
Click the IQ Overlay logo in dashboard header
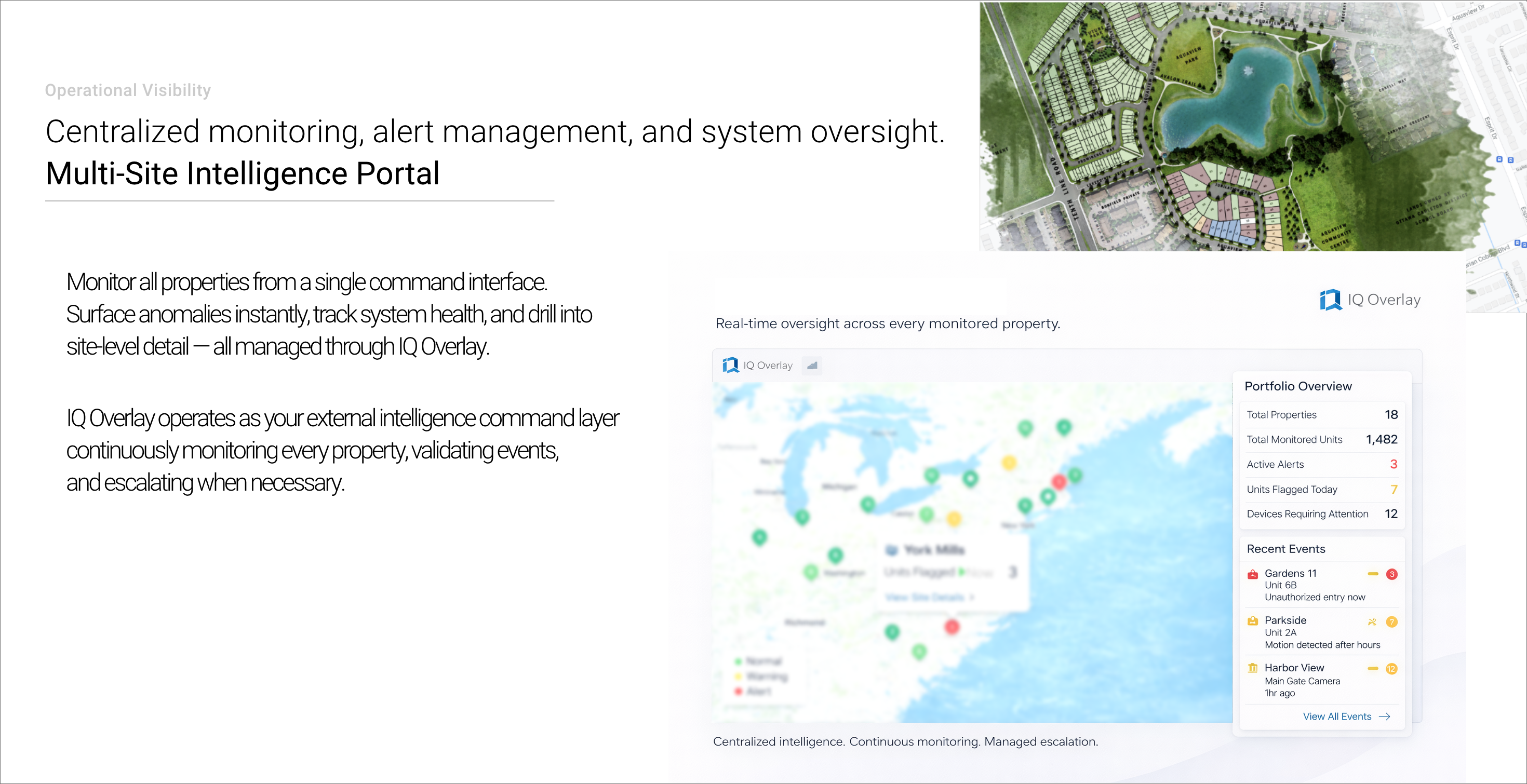(x=730, y=366)
